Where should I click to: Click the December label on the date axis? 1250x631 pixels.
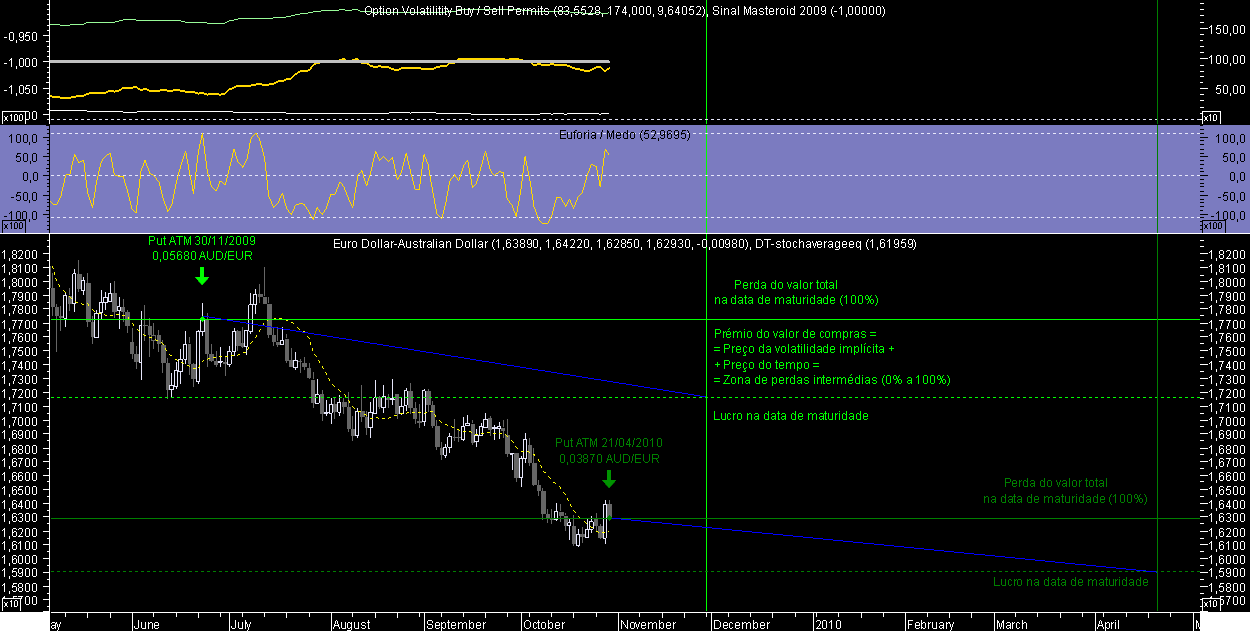pos(741,624)
